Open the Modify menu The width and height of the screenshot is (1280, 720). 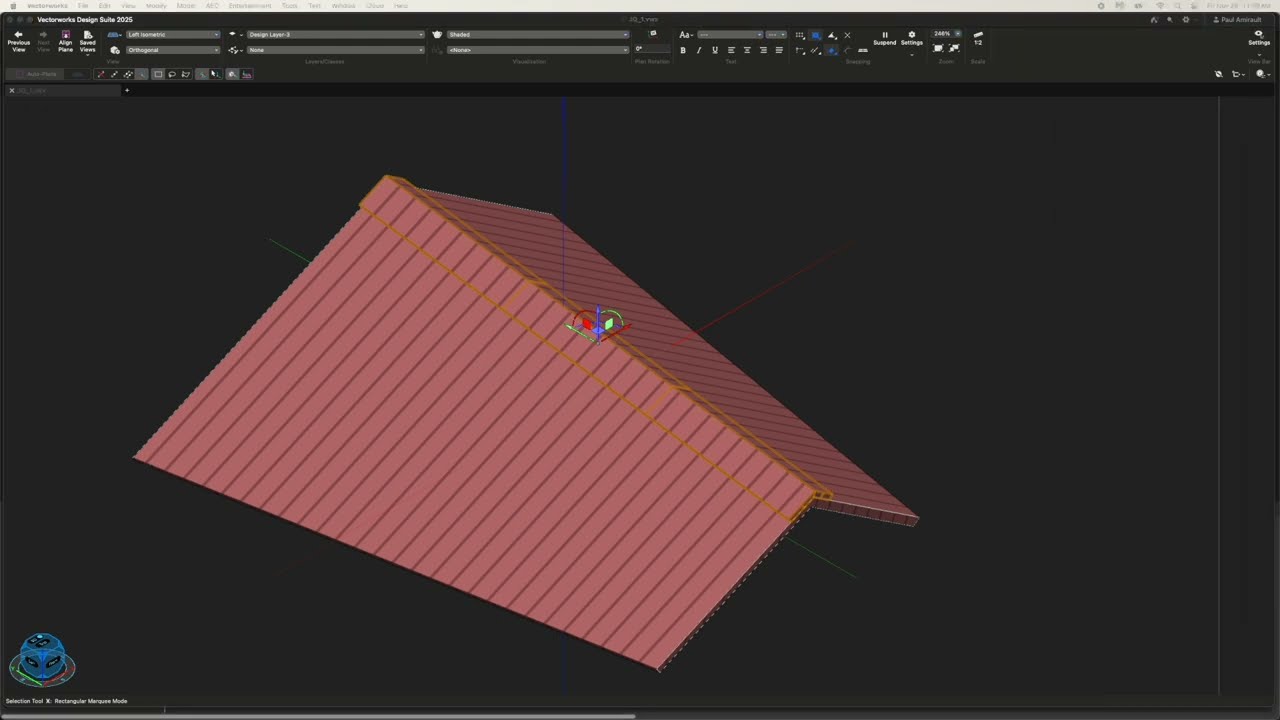tap(156, 6)
